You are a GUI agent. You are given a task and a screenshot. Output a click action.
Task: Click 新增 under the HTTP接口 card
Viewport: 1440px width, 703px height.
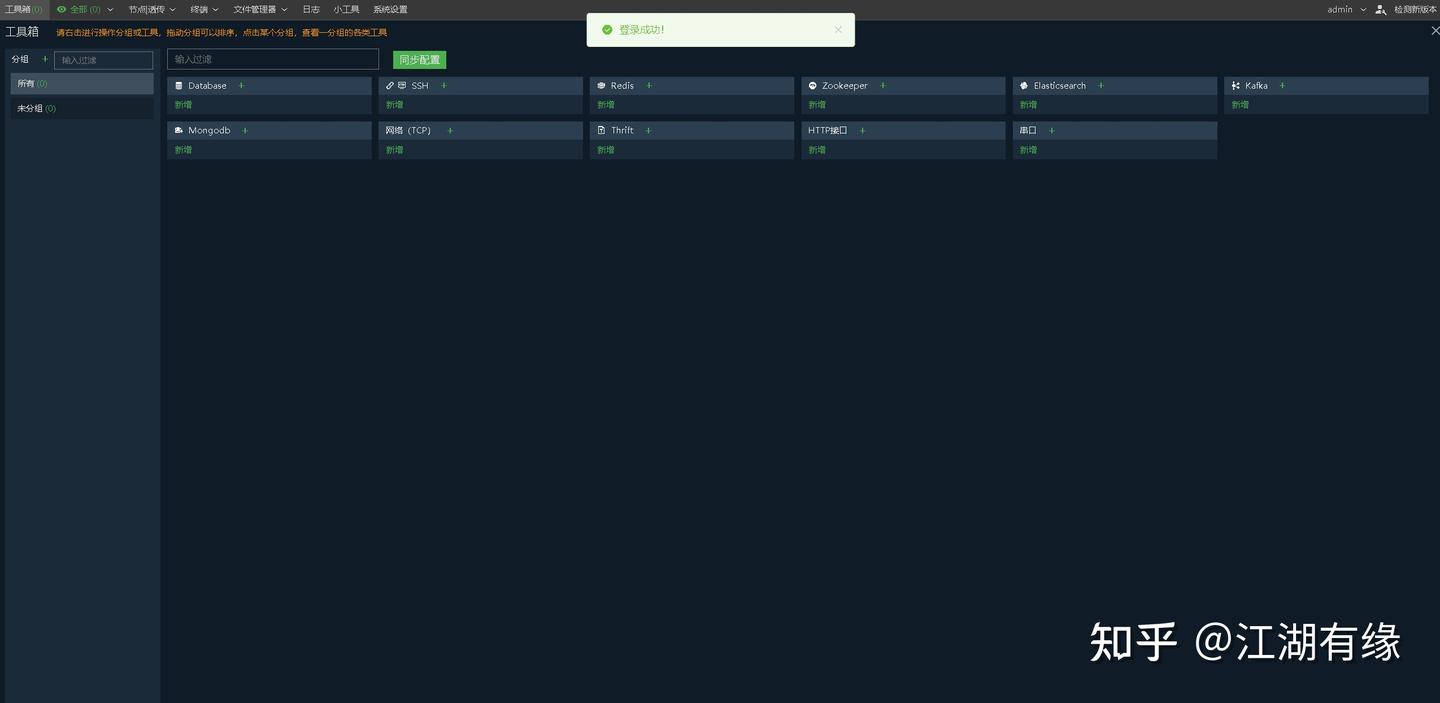816,149
